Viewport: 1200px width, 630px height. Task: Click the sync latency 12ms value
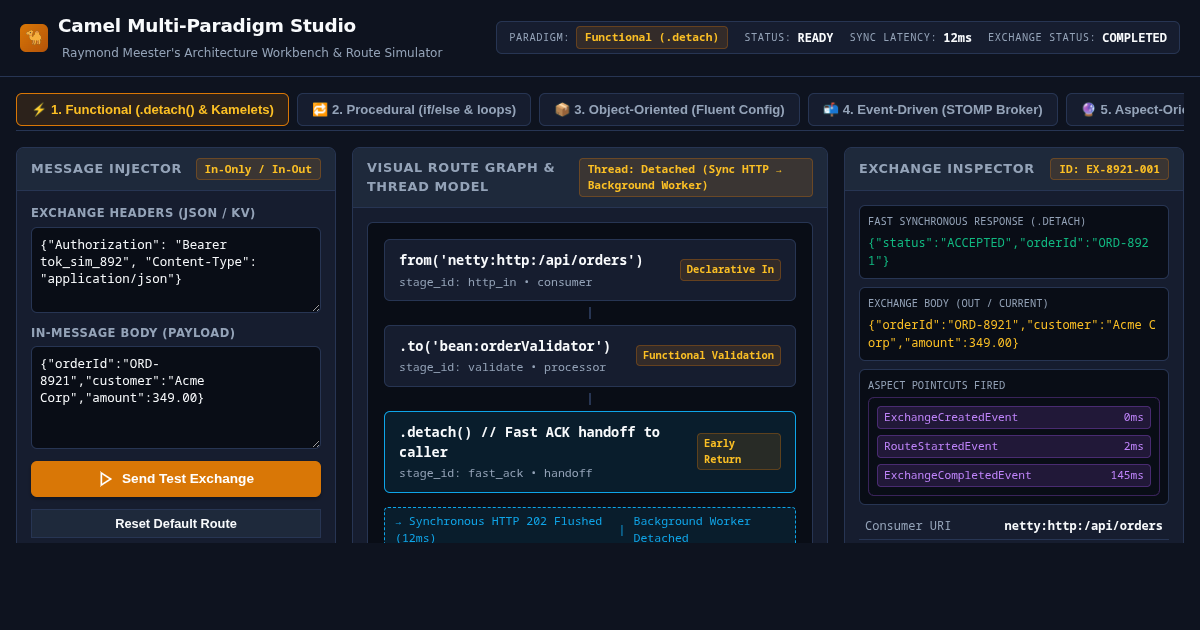click(957, 38)
